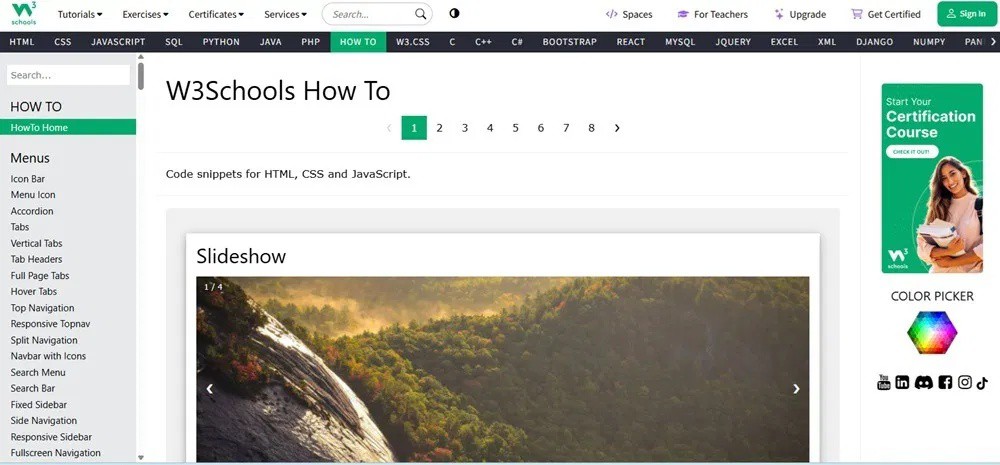Open the CSS tab in navbar

[x=62, y=42]
